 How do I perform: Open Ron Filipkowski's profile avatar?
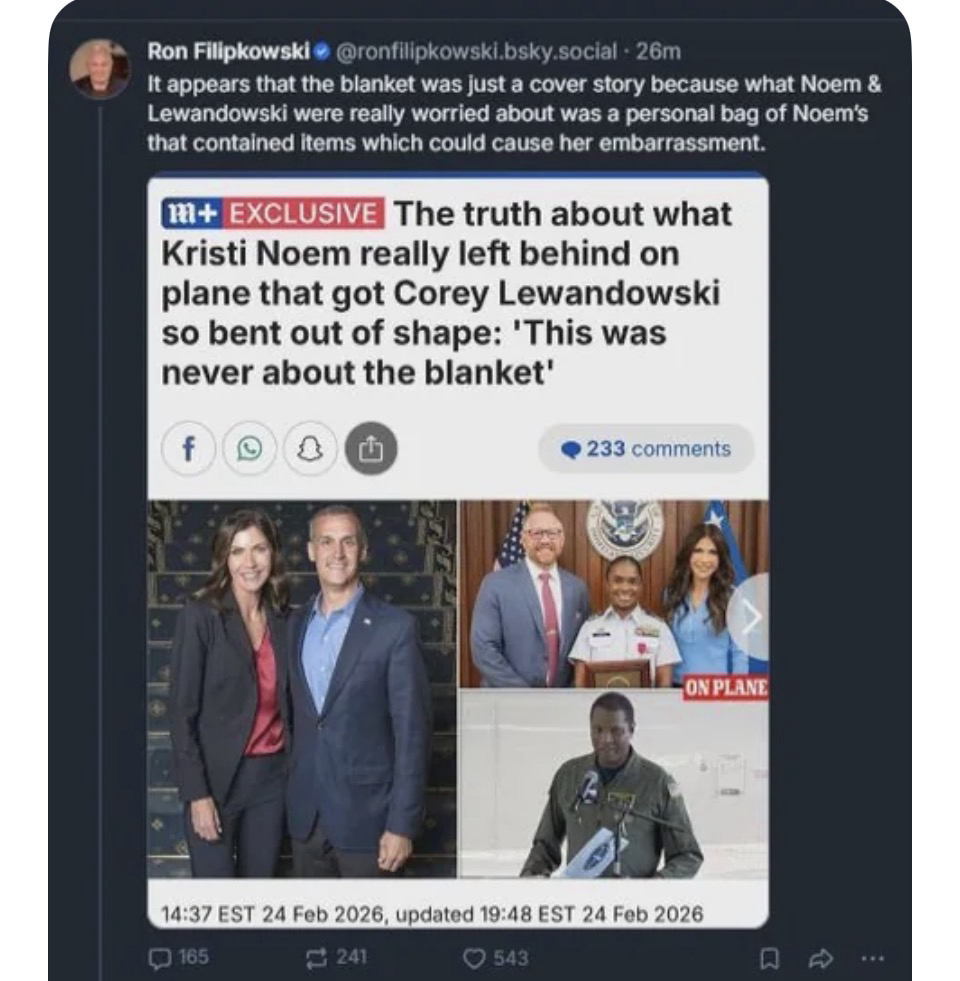coord(100,69)
